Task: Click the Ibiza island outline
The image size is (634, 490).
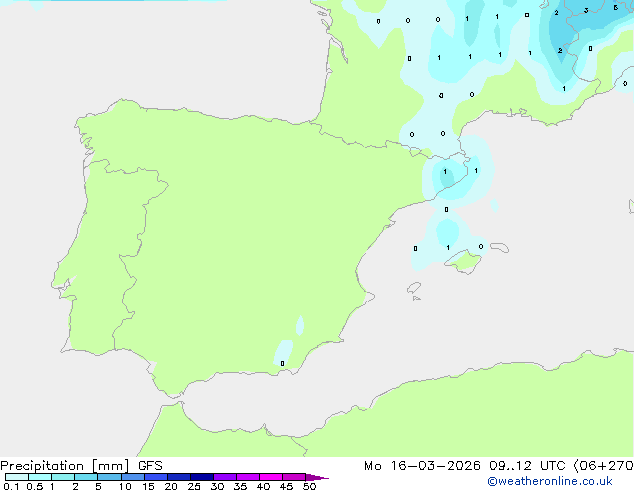Action: [414, 288]
